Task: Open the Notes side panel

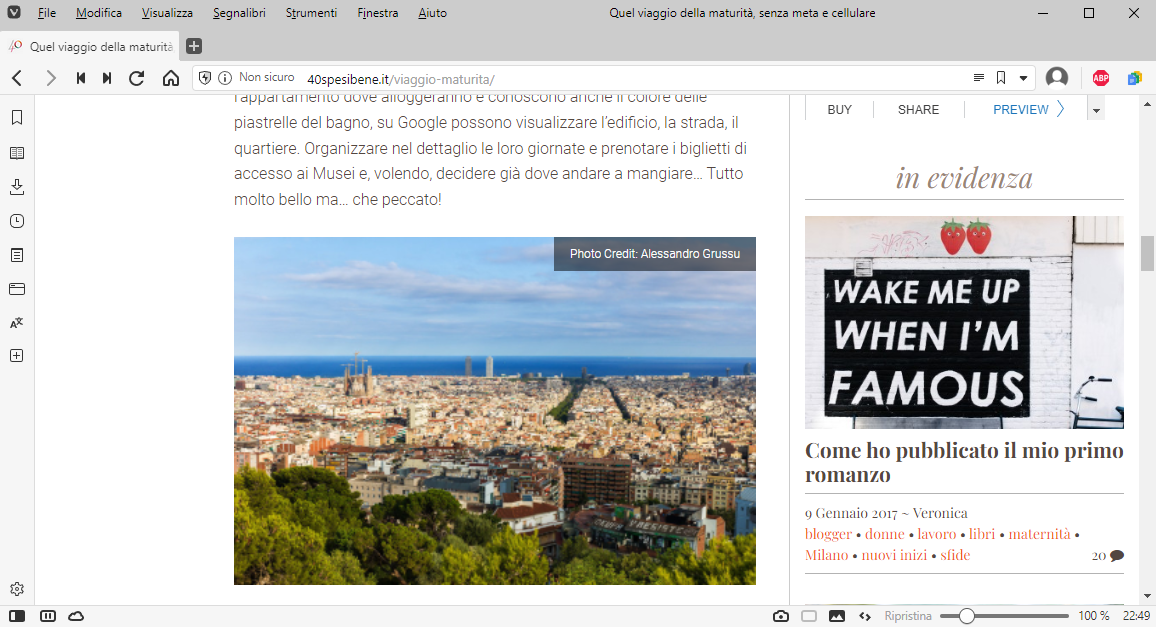Action: (x=17, y=255)
